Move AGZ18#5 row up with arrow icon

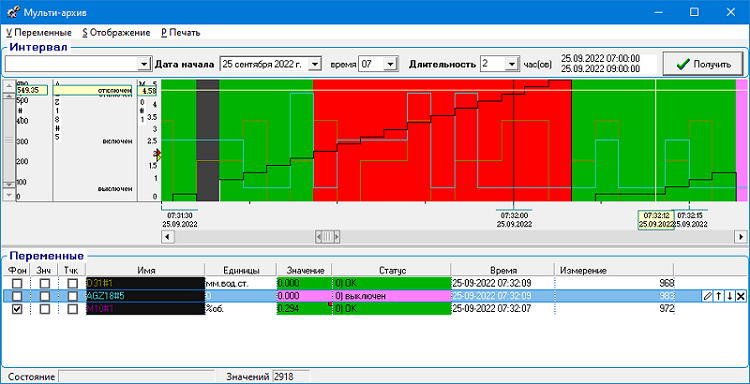pyautogui.click(x=718, y=296)
